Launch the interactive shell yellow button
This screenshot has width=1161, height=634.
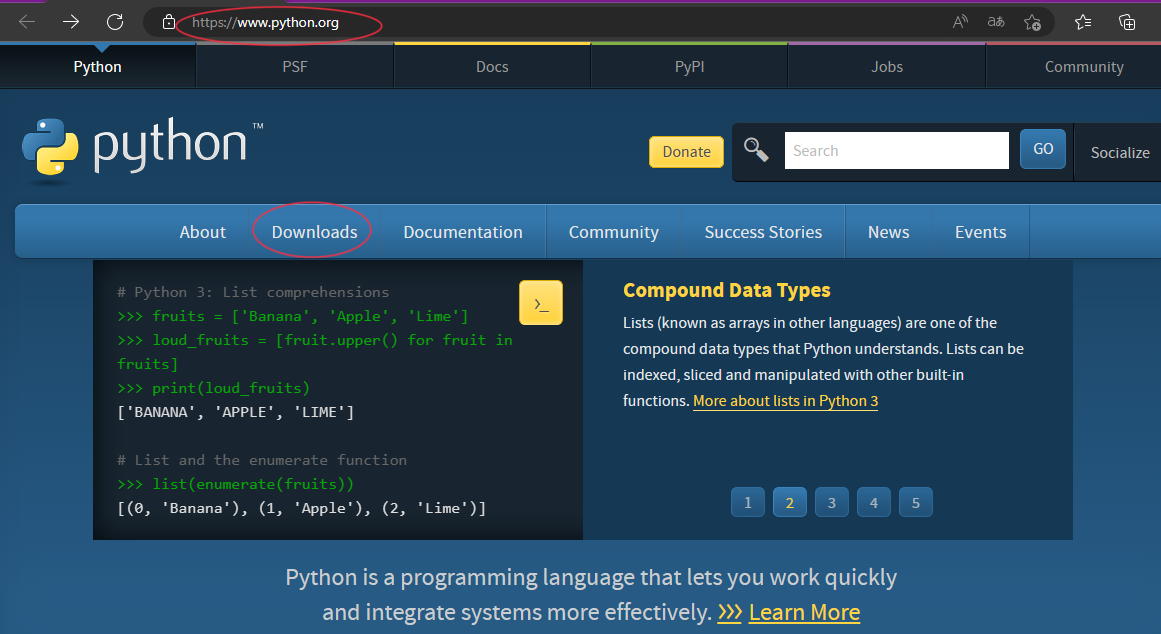(541, 303)
